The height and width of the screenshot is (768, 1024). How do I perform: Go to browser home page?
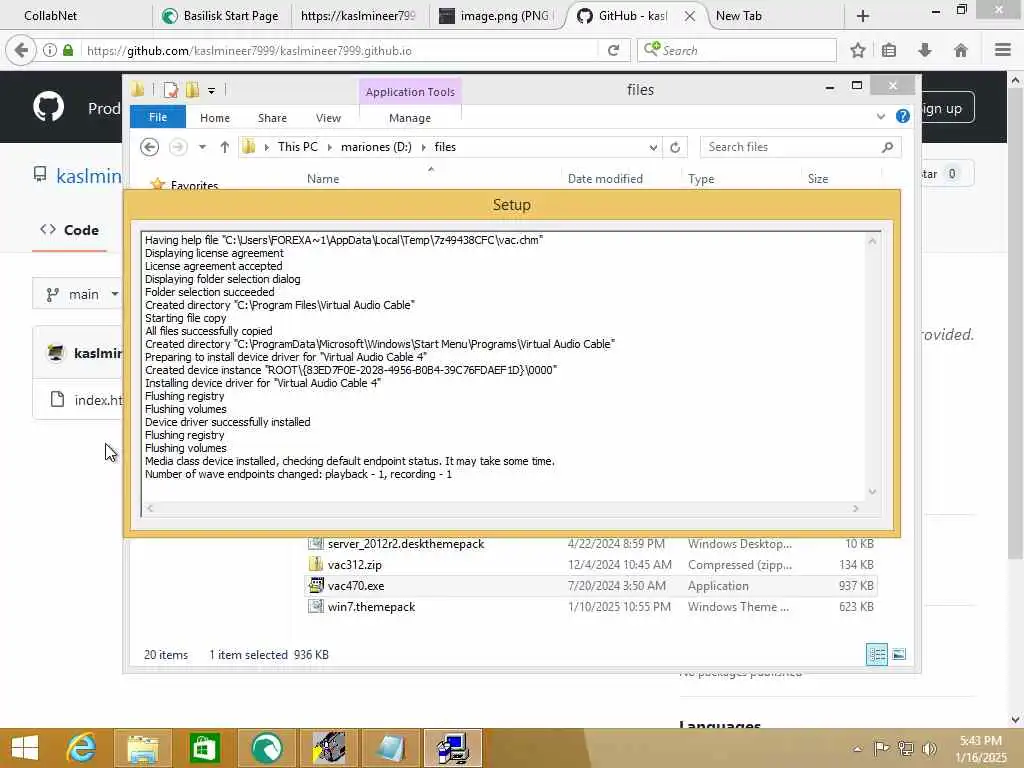961,50
